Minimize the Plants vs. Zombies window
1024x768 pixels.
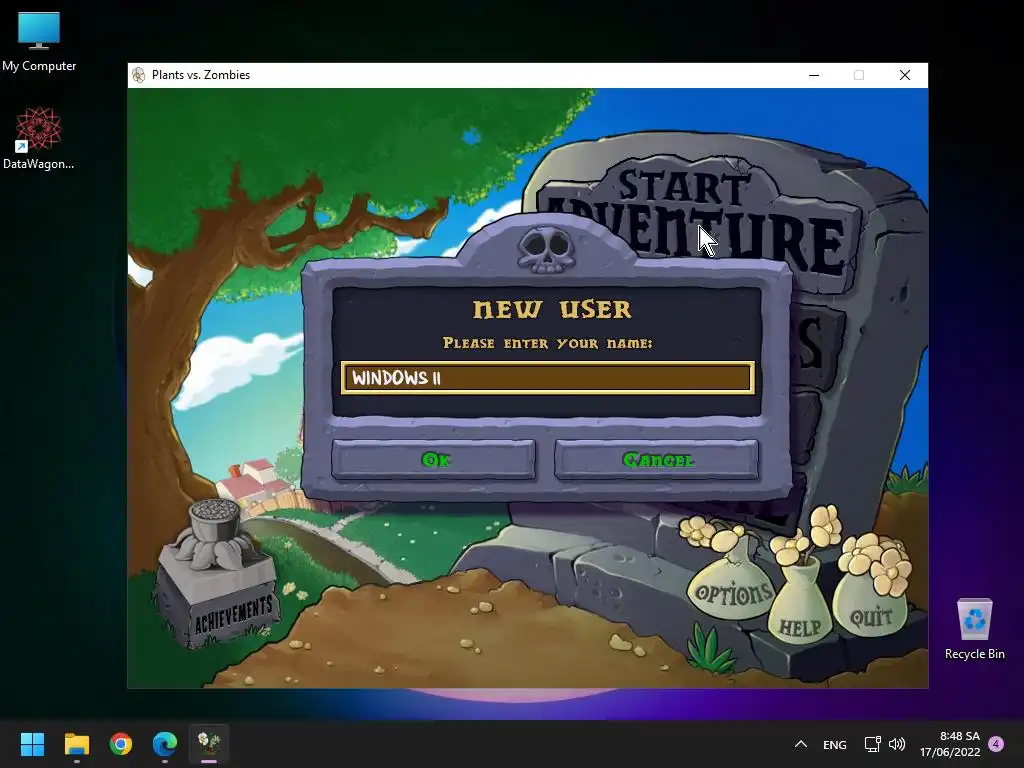click(814, 75)
